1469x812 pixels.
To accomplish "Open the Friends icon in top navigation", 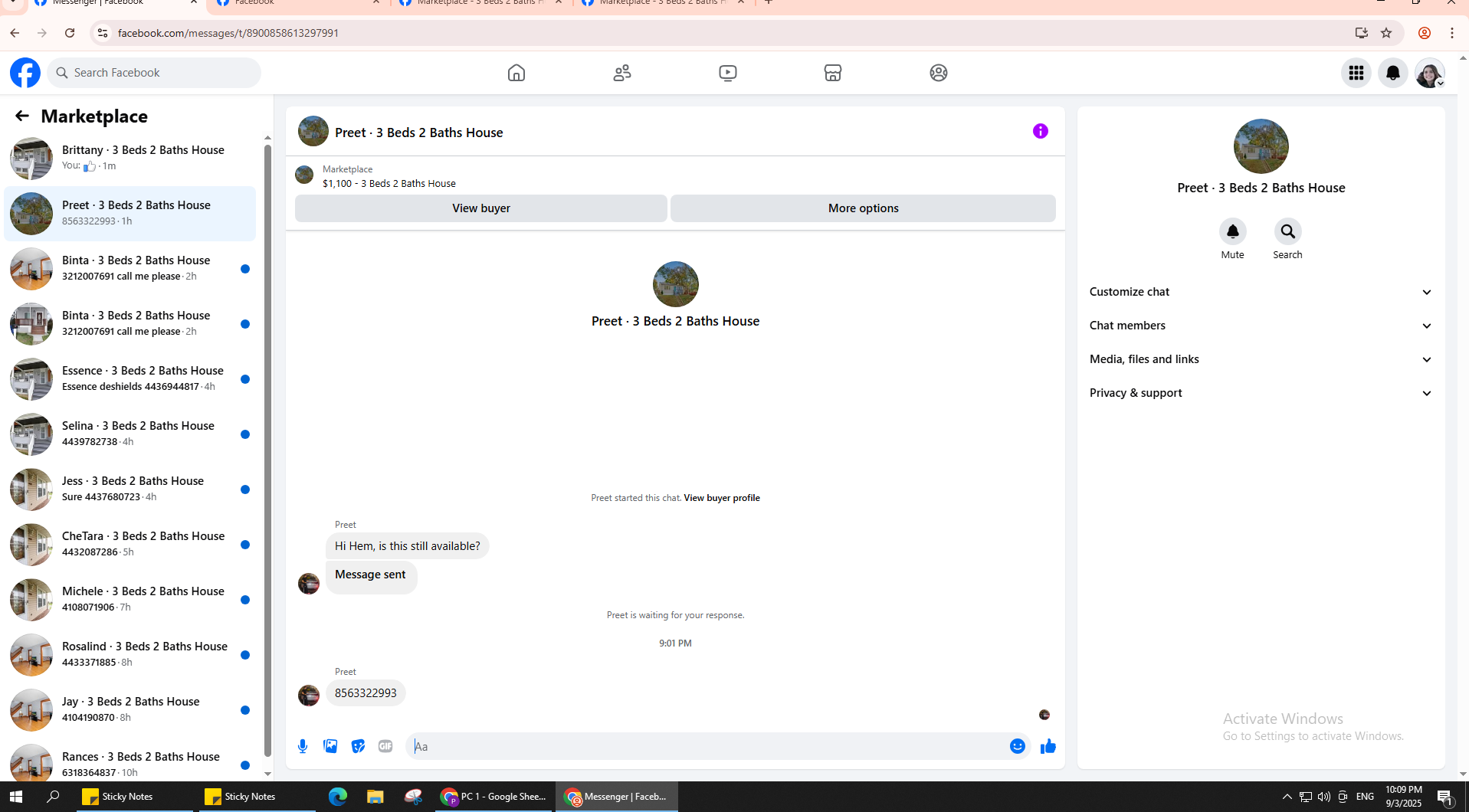I will [622, 73].
